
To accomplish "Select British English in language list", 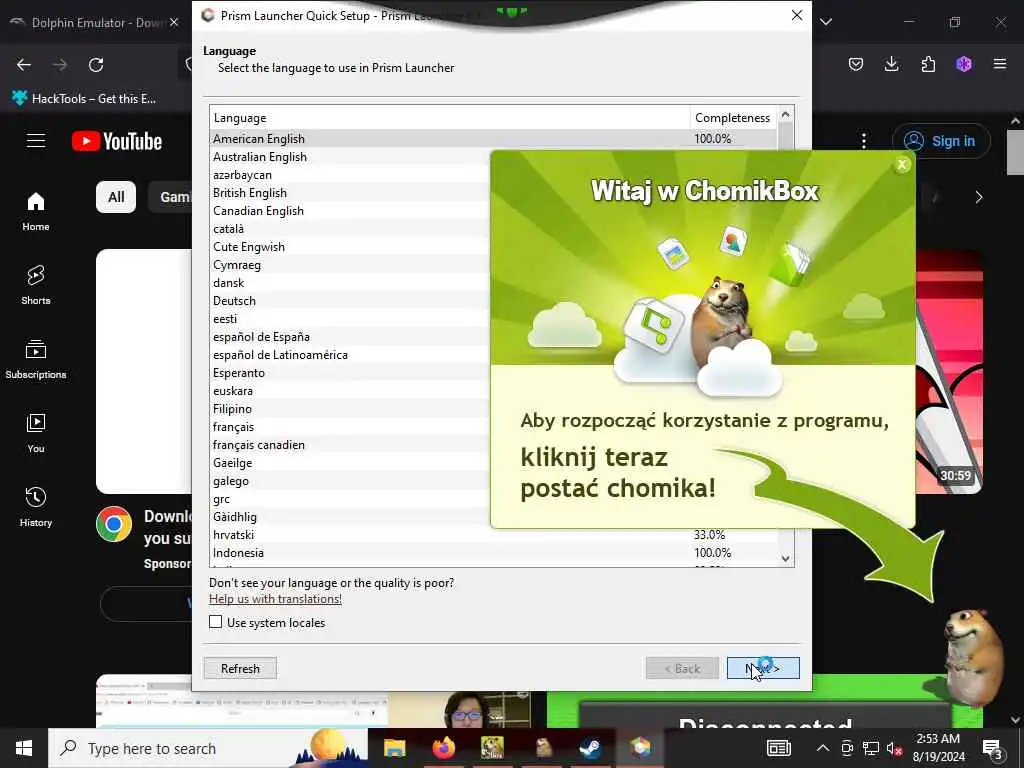I will (249, 193).
